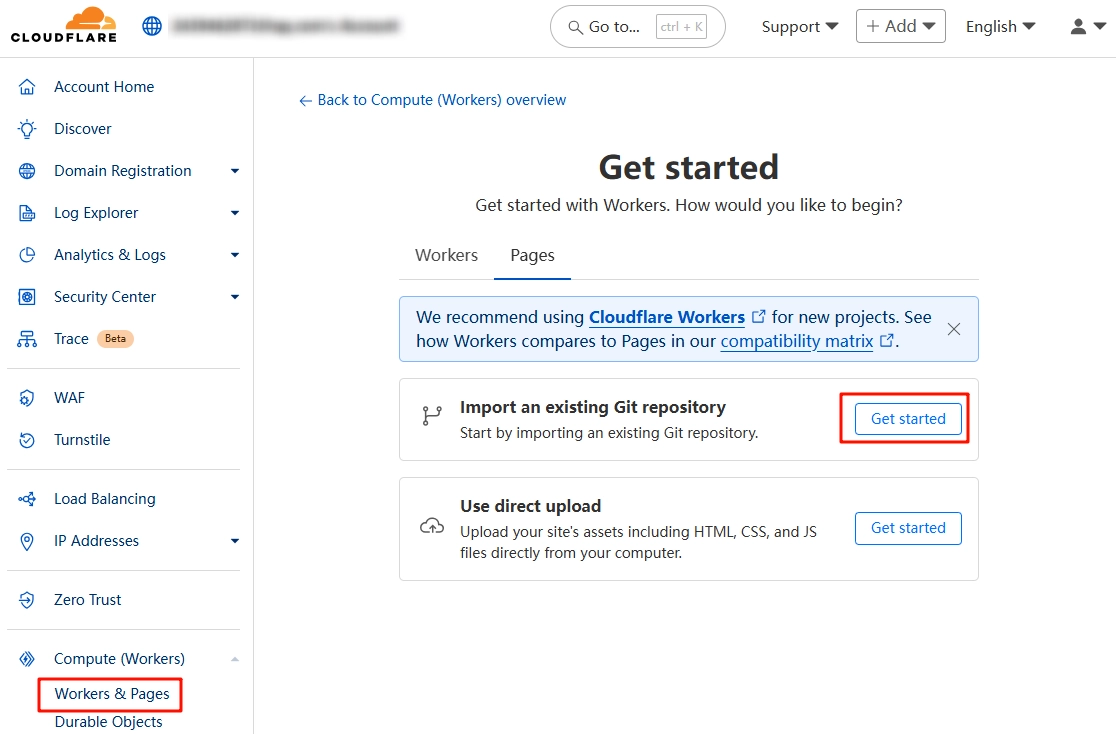Click external link icon after compatibility matrix
1116x734 pixels.
(886, 340)
